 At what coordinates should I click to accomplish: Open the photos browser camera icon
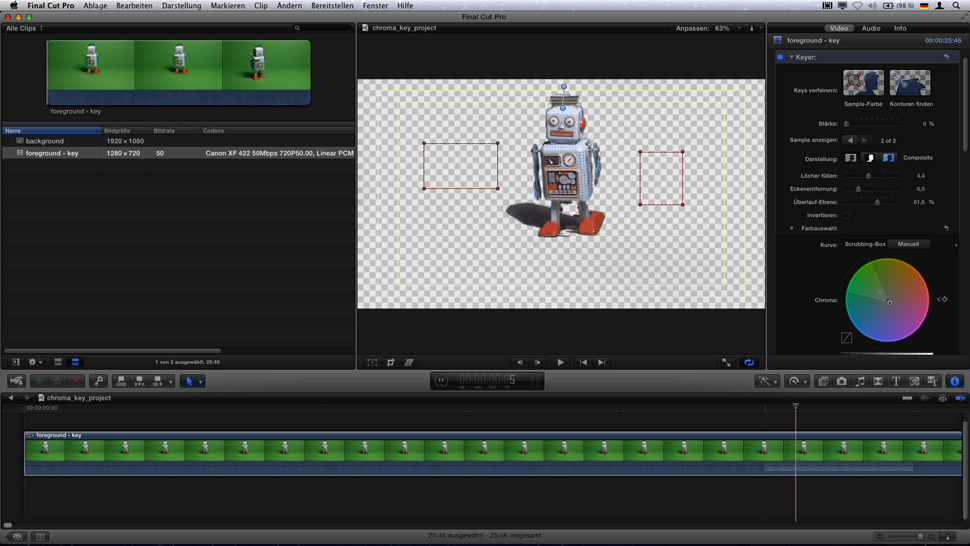842,381
